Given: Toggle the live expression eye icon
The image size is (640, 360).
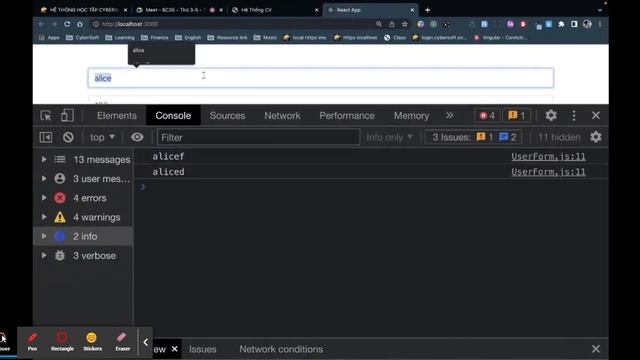Looking at the screenshot, I should 137,137.
